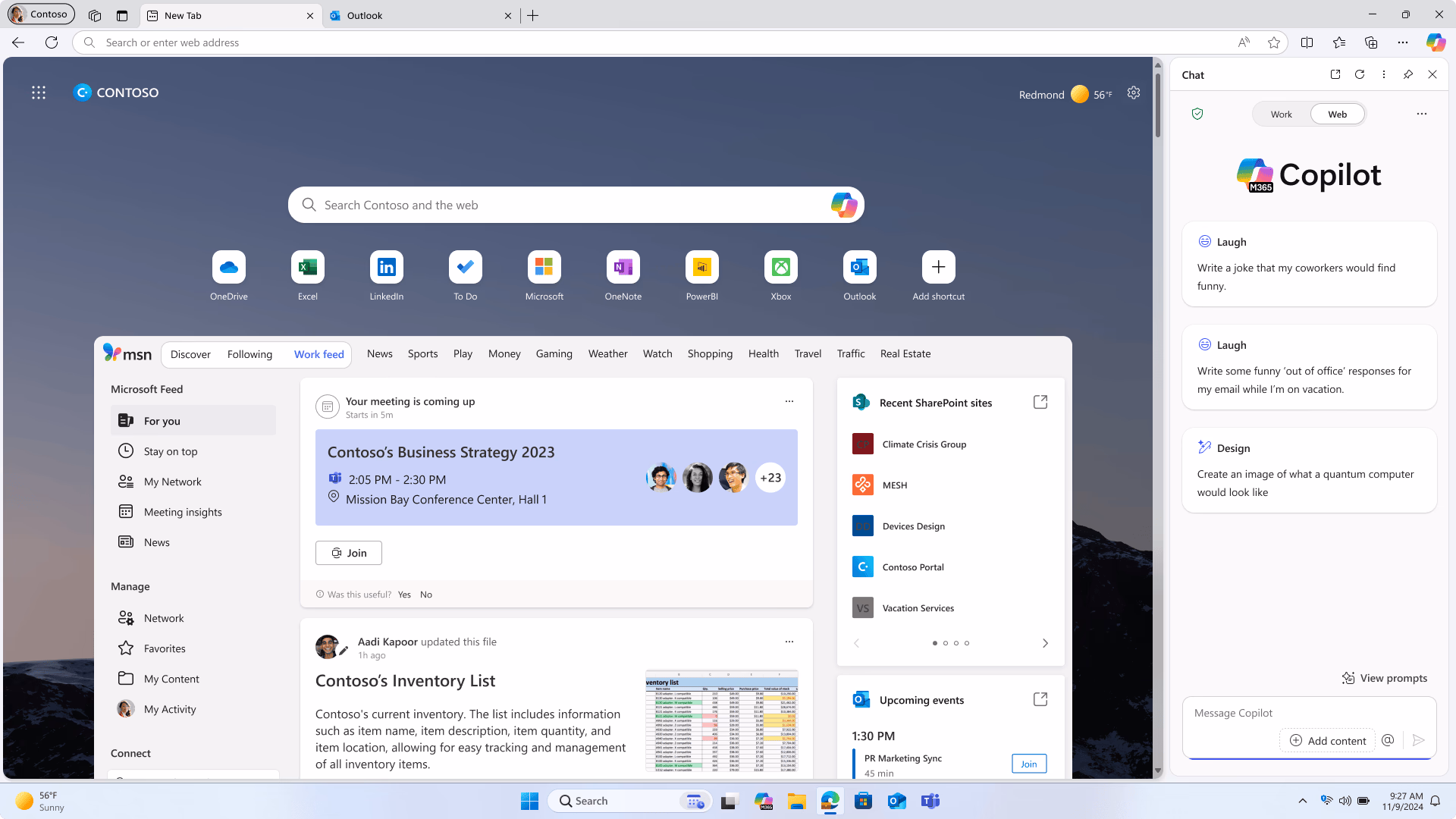1456x819 pixels.
Task: Open Copilot chat more options ellipsis
Action: (1422, 114)
